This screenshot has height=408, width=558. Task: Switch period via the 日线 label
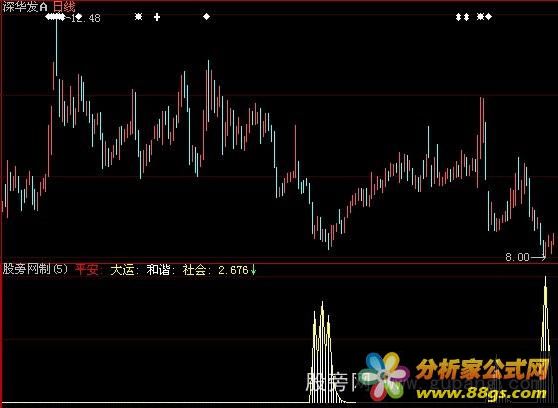pos(64,6)
